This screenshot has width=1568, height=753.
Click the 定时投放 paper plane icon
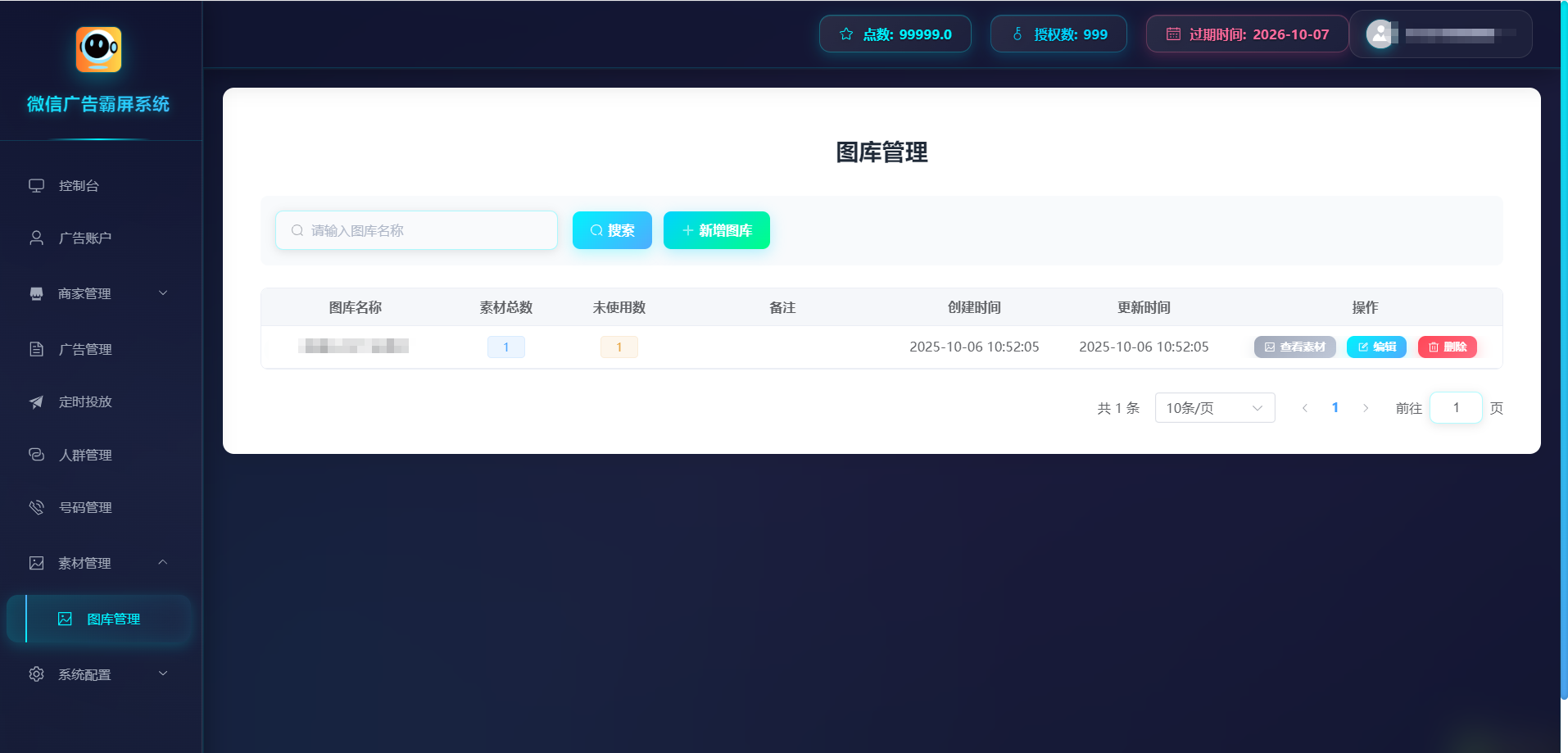coord(37,402)
